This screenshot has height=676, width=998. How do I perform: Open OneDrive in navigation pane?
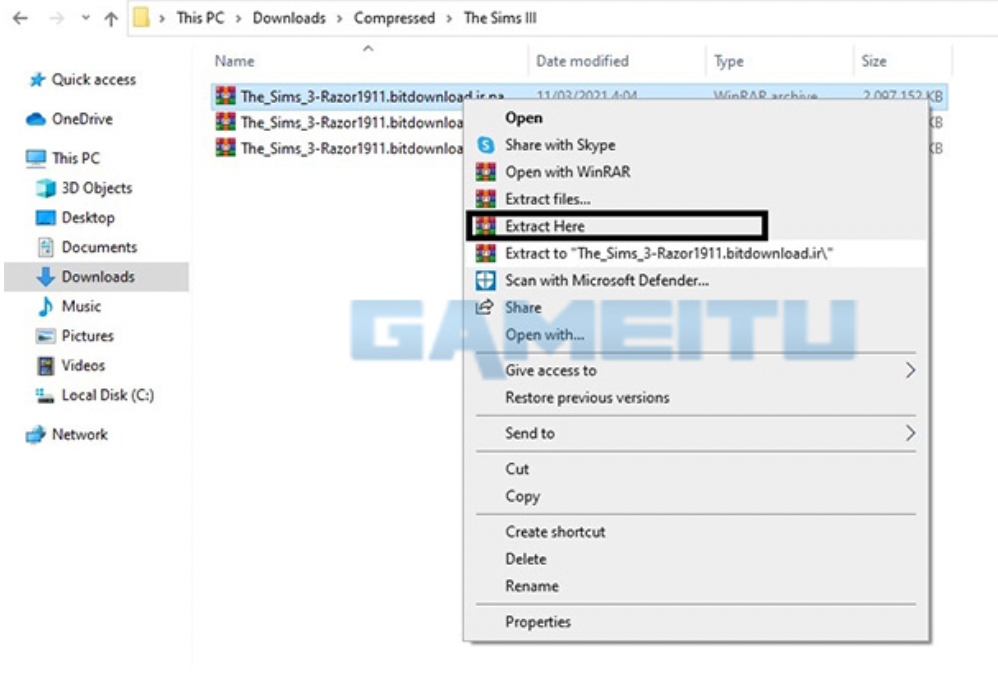pos(82,119)
